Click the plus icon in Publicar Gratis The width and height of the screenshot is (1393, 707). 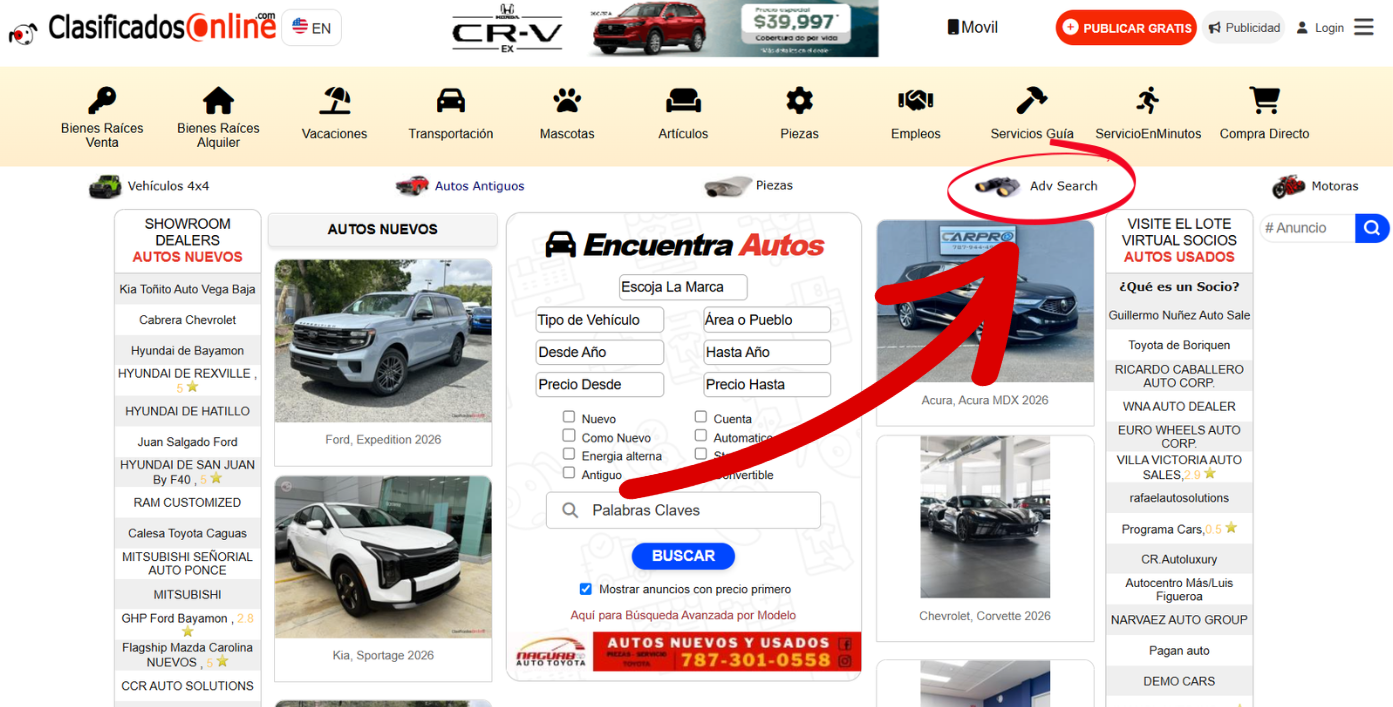[1071, 28]
